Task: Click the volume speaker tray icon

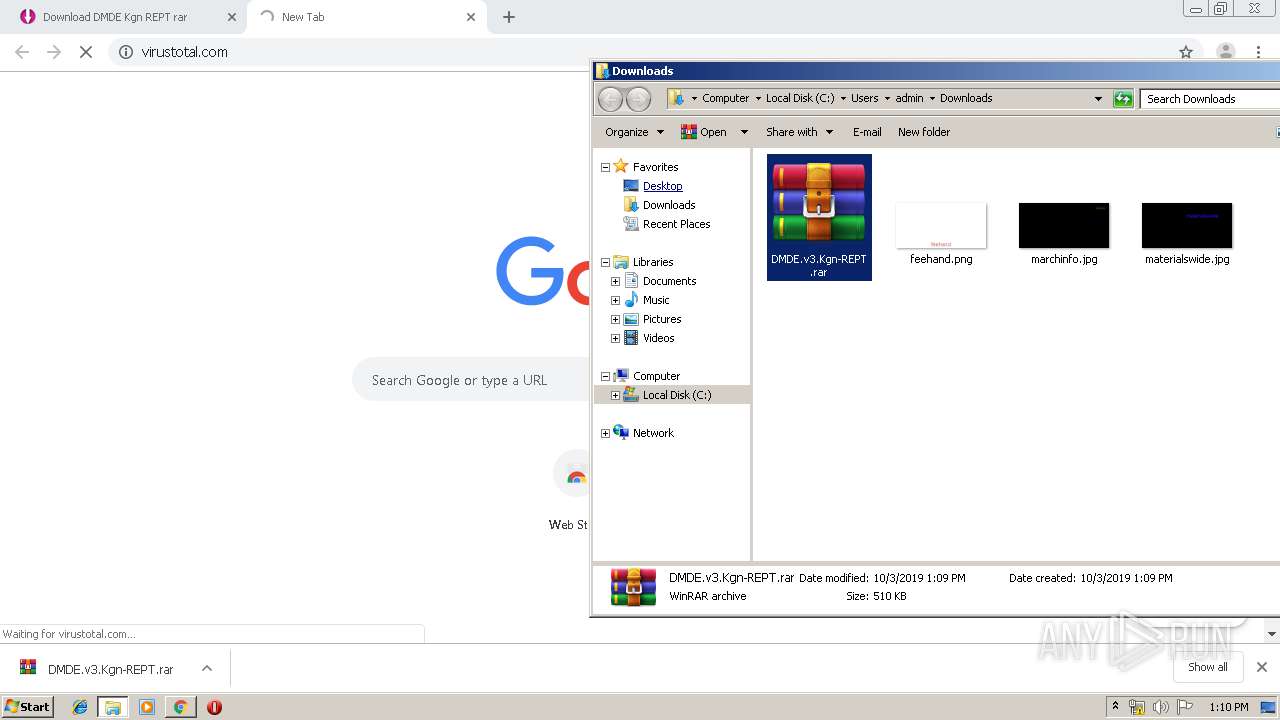Action: point(1161,707)
